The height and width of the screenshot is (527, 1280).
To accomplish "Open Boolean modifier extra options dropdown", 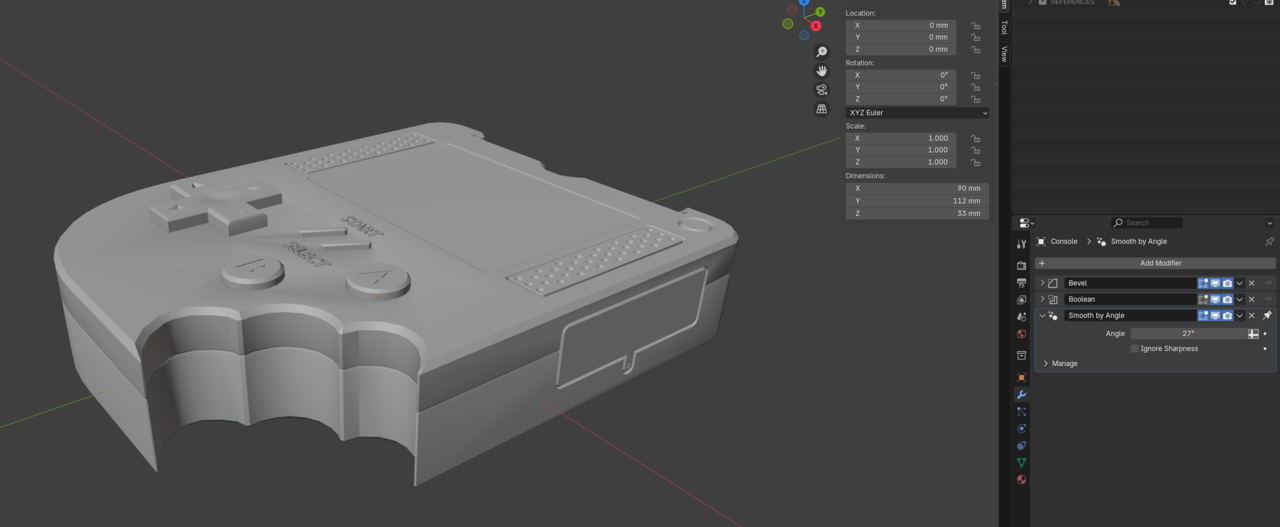I will click(1239, 299).
